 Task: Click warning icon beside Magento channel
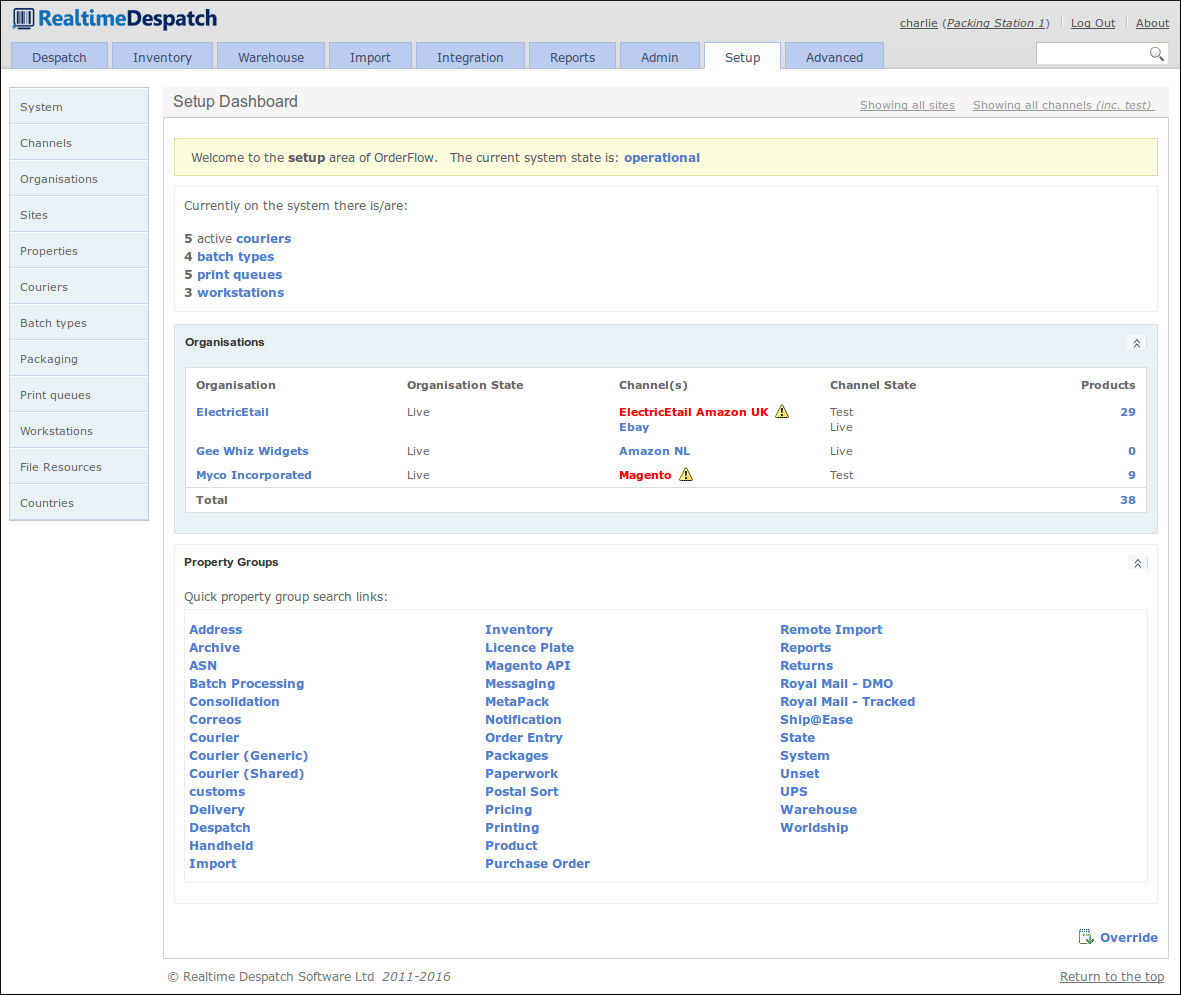(x=685, y=475)
